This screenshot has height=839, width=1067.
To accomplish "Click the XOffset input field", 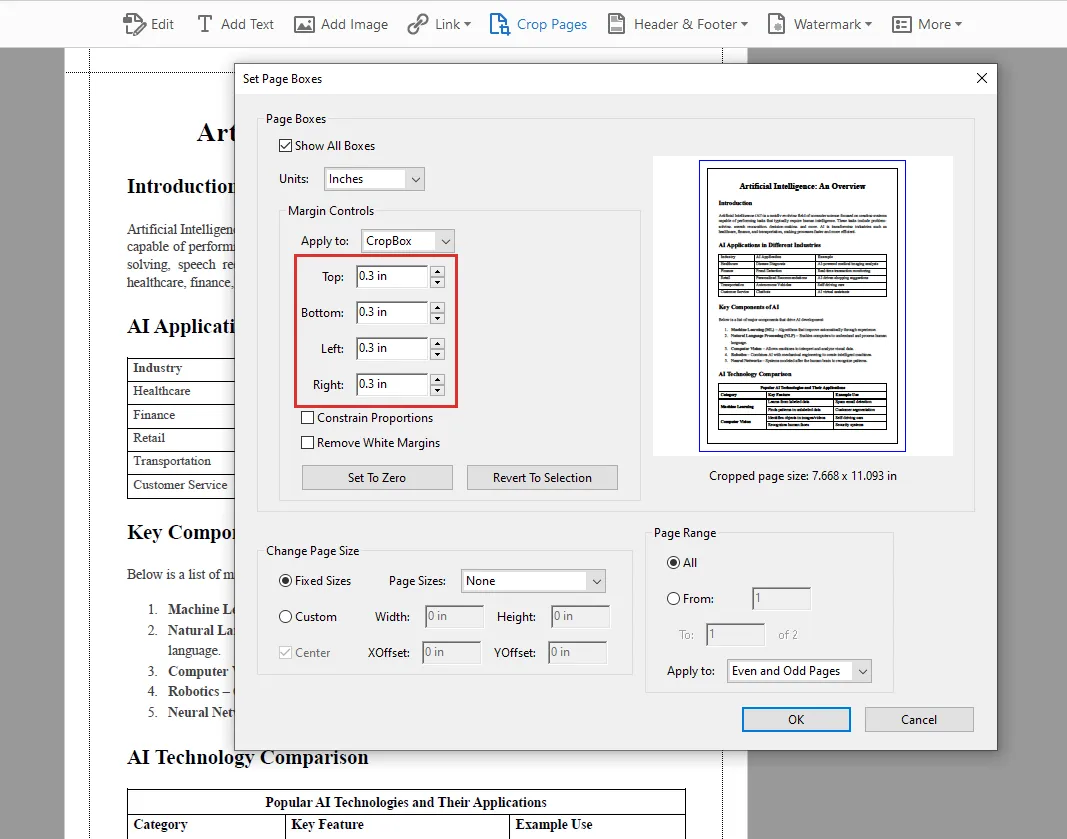I will click(452, 653).
